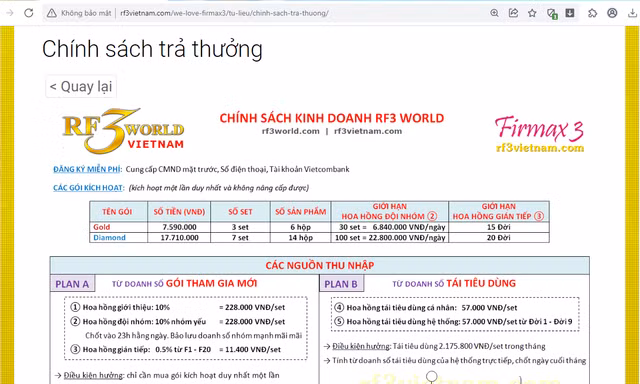Select the TÊN GÓI column header

pos(117,212)
